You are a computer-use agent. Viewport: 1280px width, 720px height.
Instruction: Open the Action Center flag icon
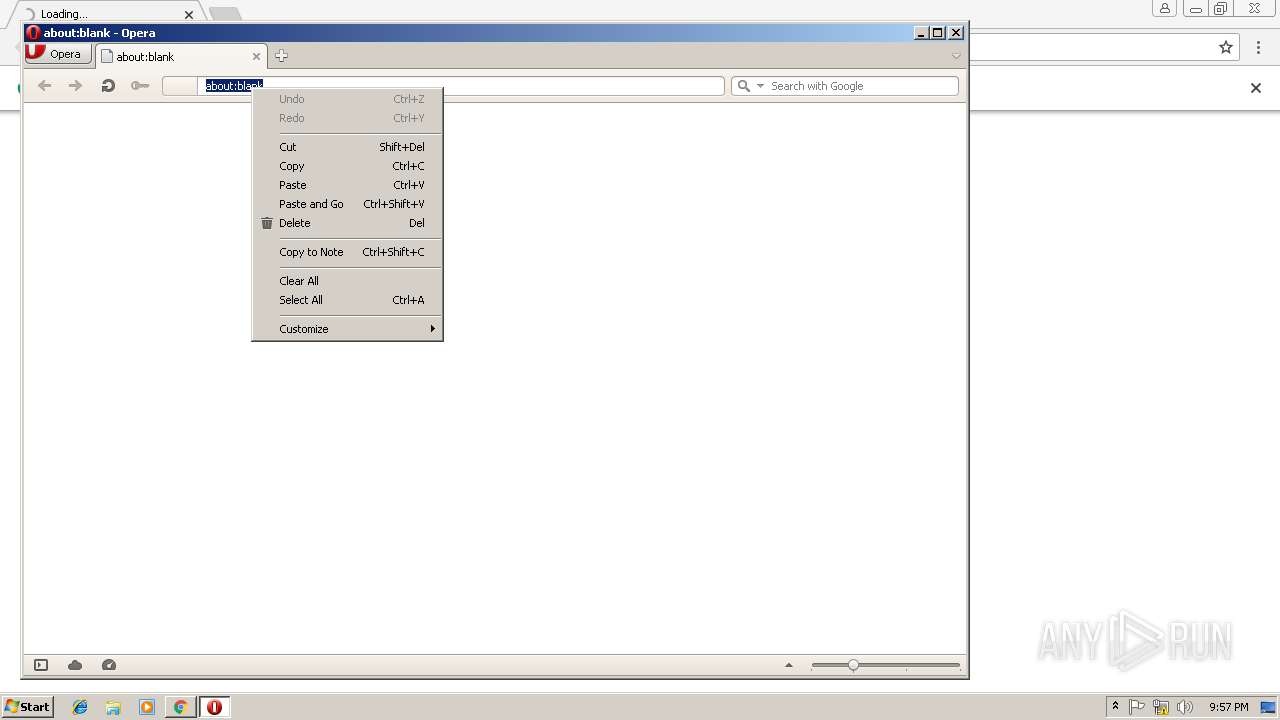click(1137, 707)
